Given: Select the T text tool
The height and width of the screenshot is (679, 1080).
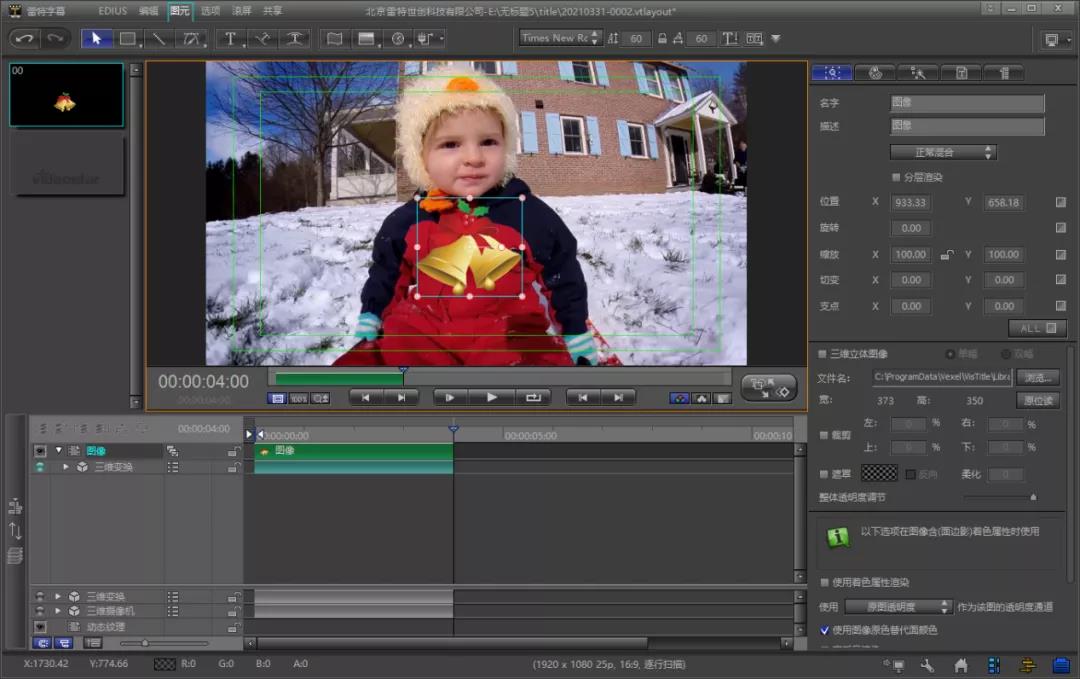Looking at the screenshot, I should 231,39.
